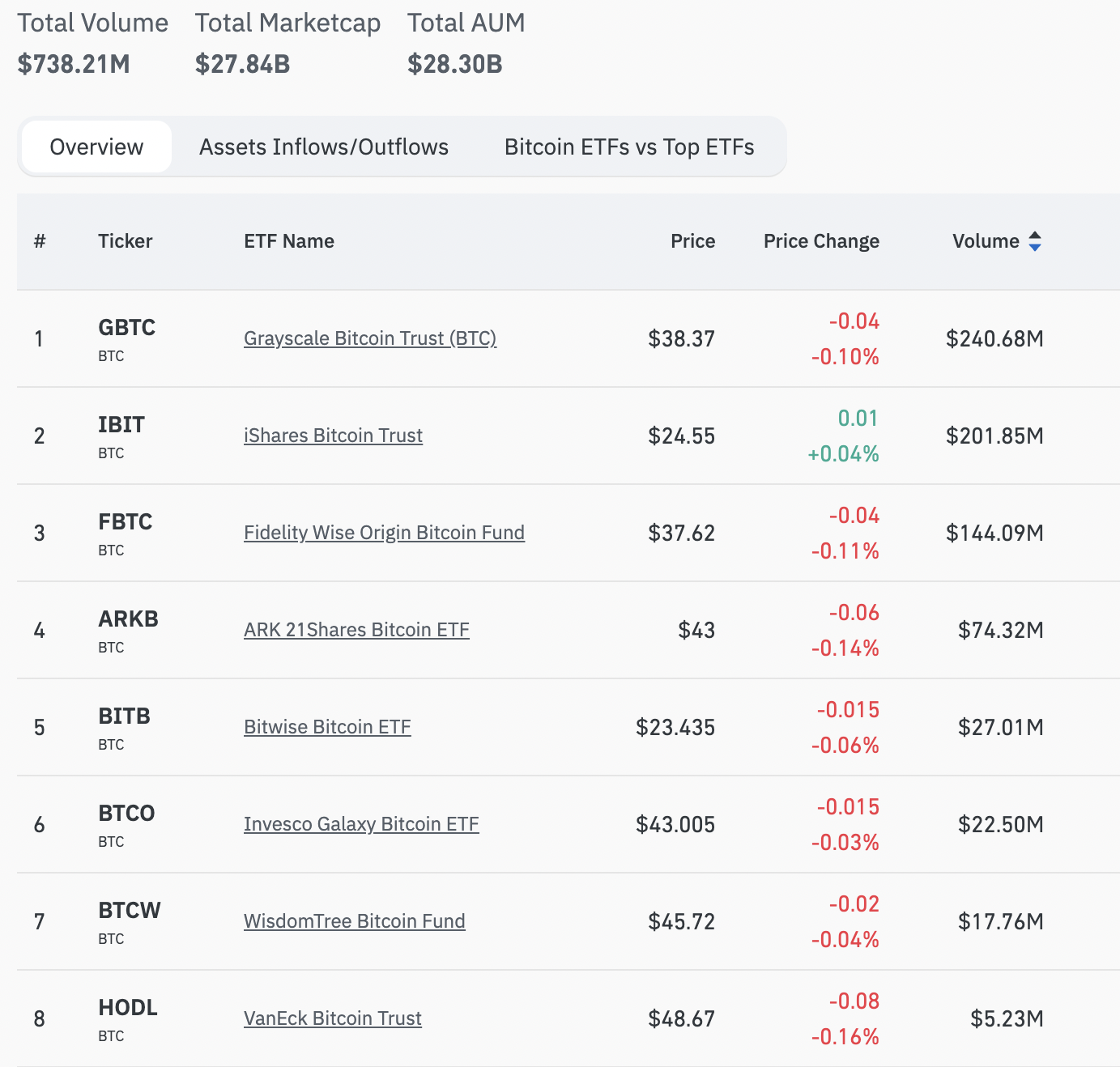Click the ETF Name column header
The width and height of the screenshot is (1120, 1067).
coord(289,241)
